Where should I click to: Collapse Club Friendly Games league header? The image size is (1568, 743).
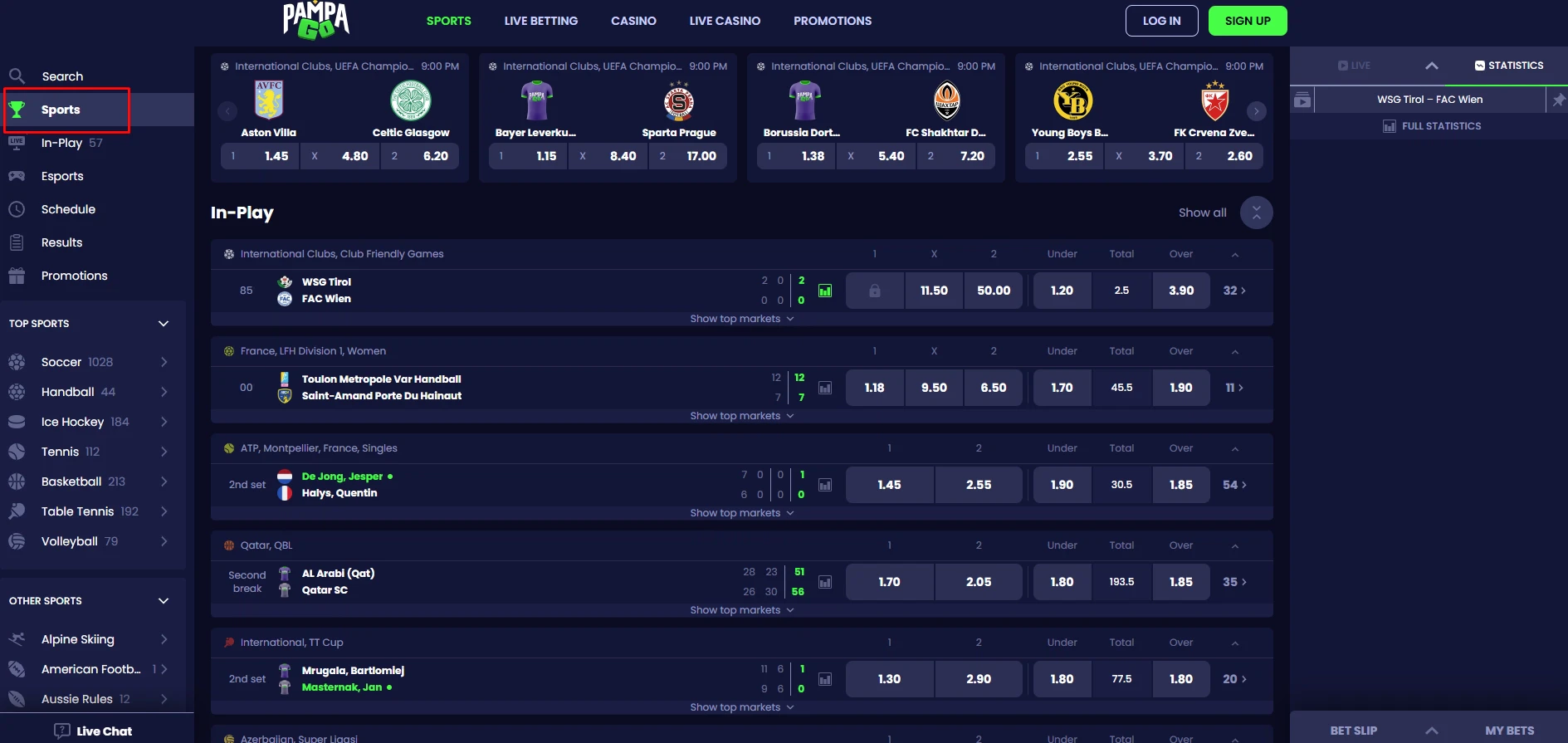click(x=1235, y=254)
